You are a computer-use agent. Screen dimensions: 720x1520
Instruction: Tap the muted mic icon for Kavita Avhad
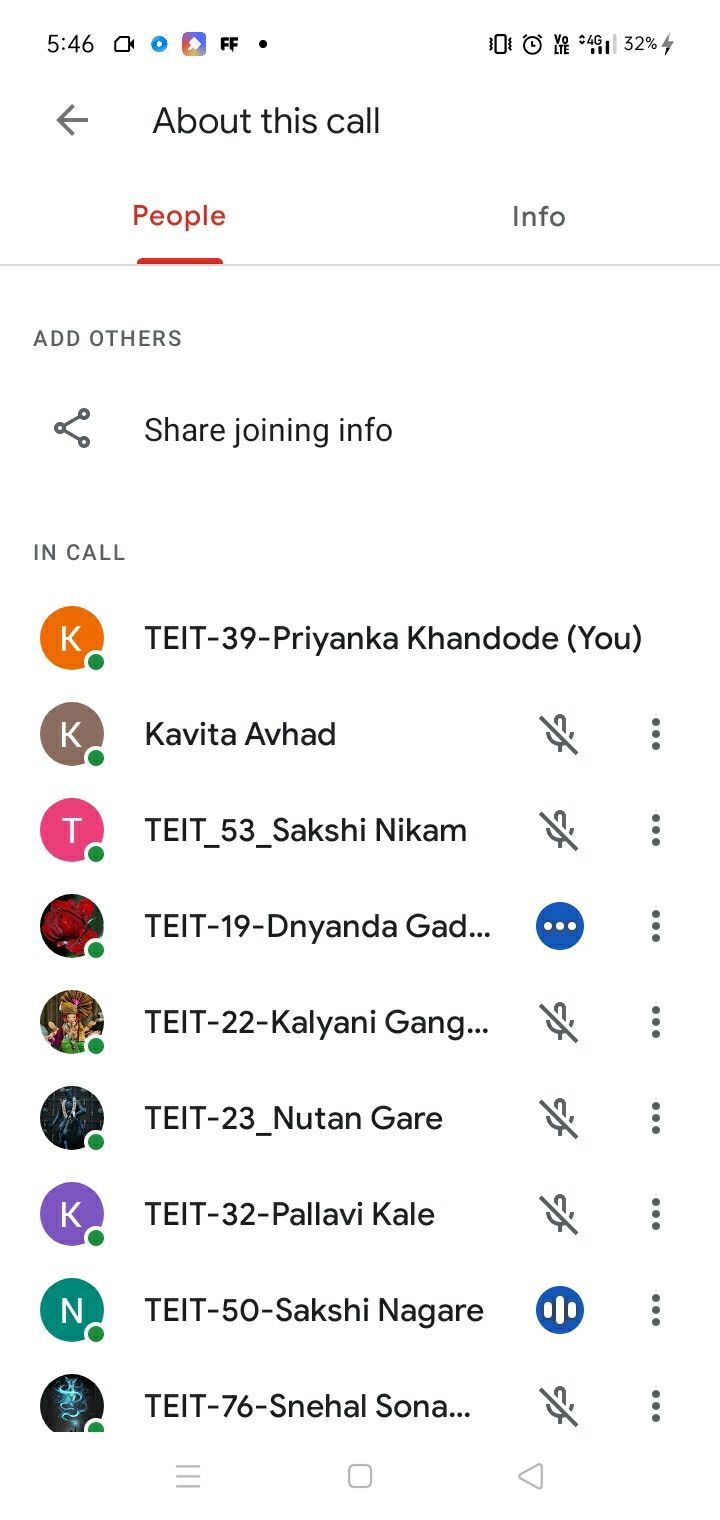(x=560, y=734)
